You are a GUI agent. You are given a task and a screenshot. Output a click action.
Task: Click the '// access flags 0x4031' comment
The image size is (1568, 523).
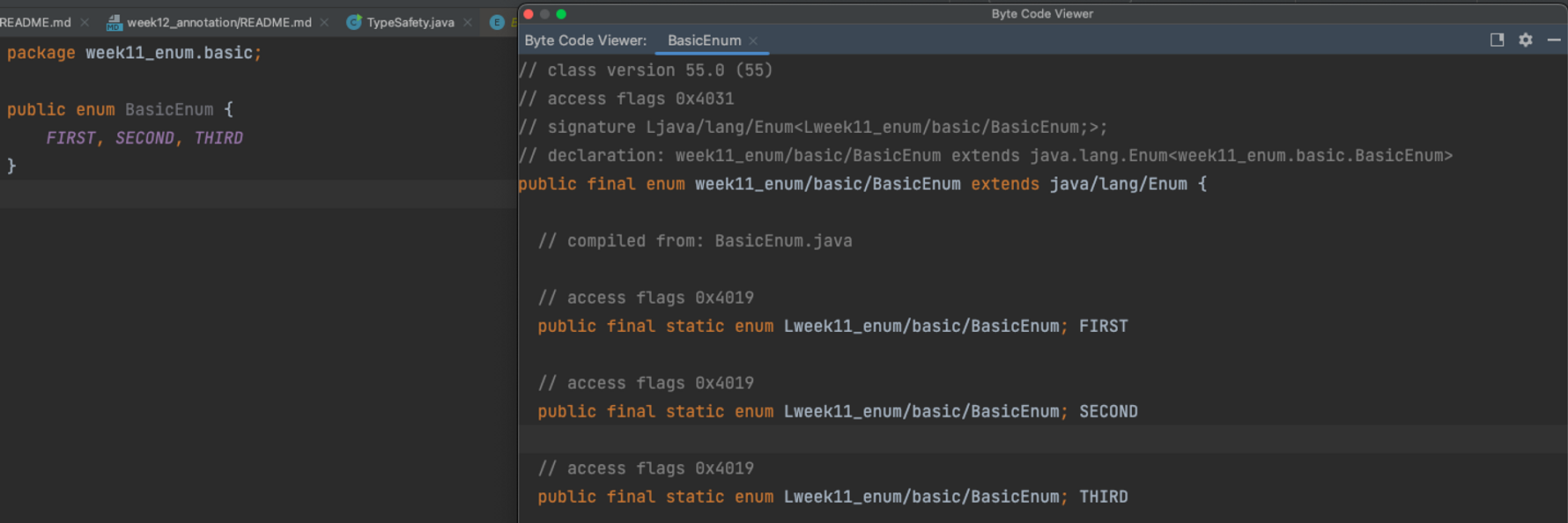click(626, 99)
